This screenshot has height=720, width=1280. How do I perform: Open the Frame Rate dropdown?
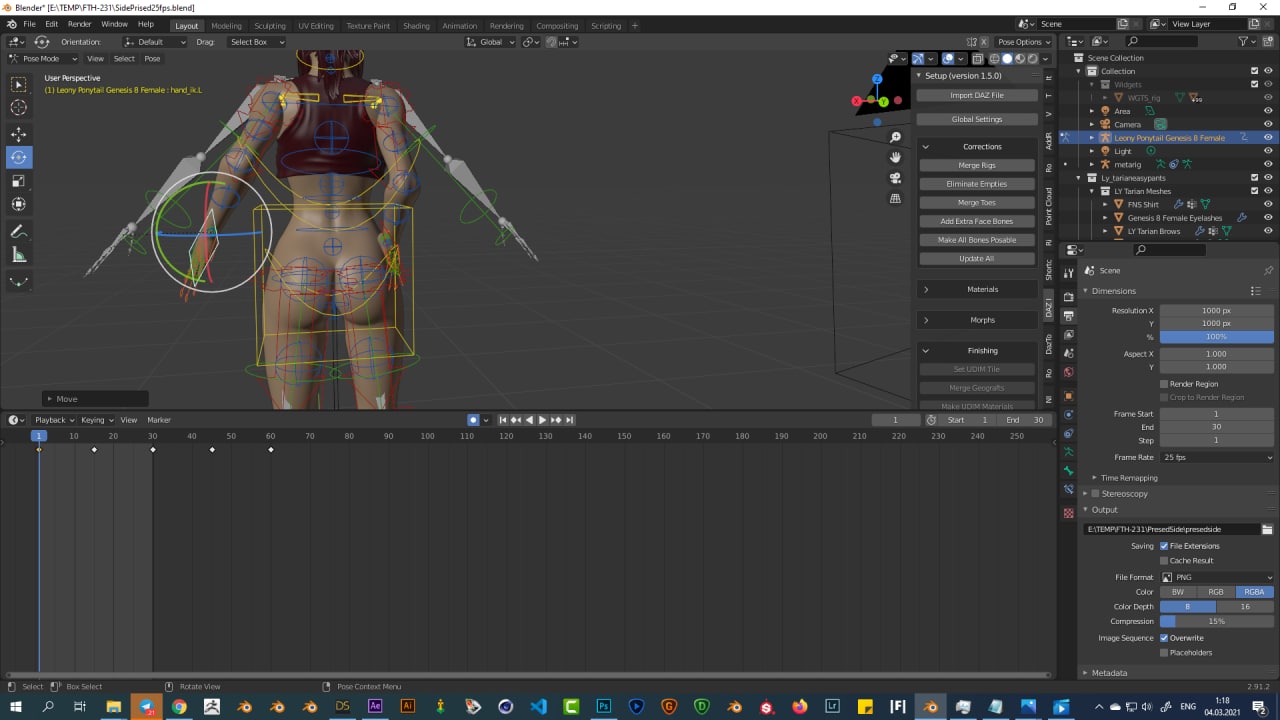click(1217, 457)
